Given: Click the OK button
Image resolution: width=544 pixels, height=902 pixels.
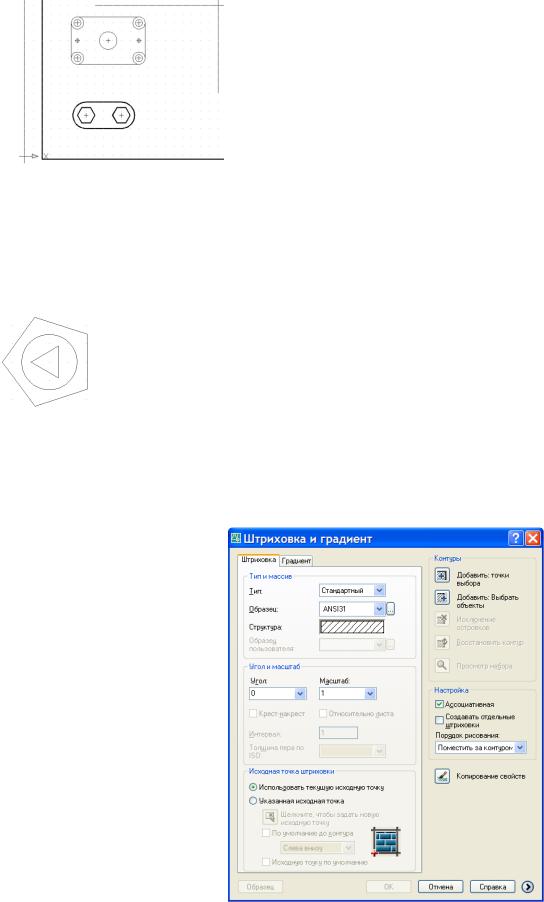Looking at the screenshot, I should coord(388,886).
